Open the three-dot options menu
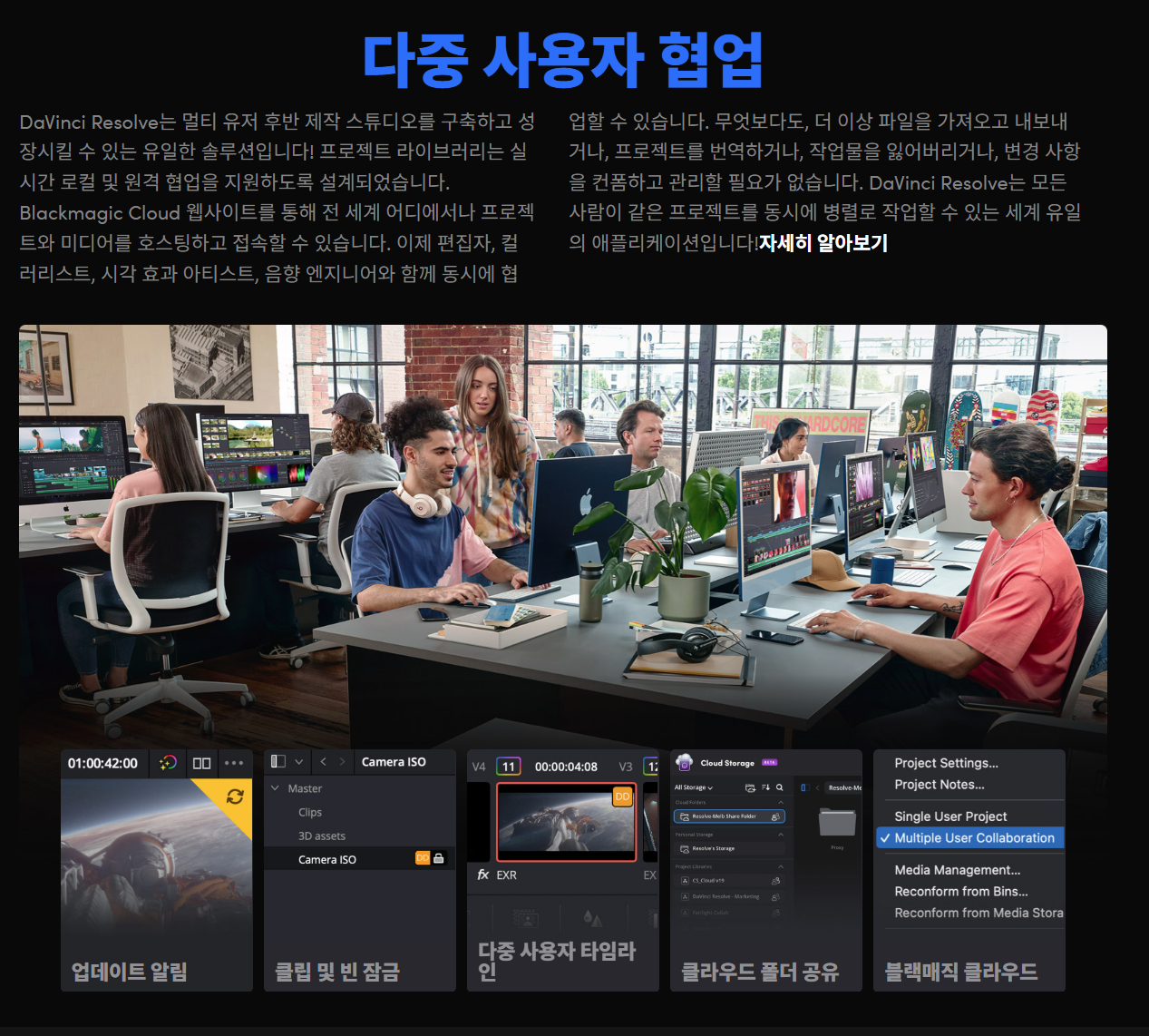Viewport: 1149px width, 1036px height. point(234,763)
